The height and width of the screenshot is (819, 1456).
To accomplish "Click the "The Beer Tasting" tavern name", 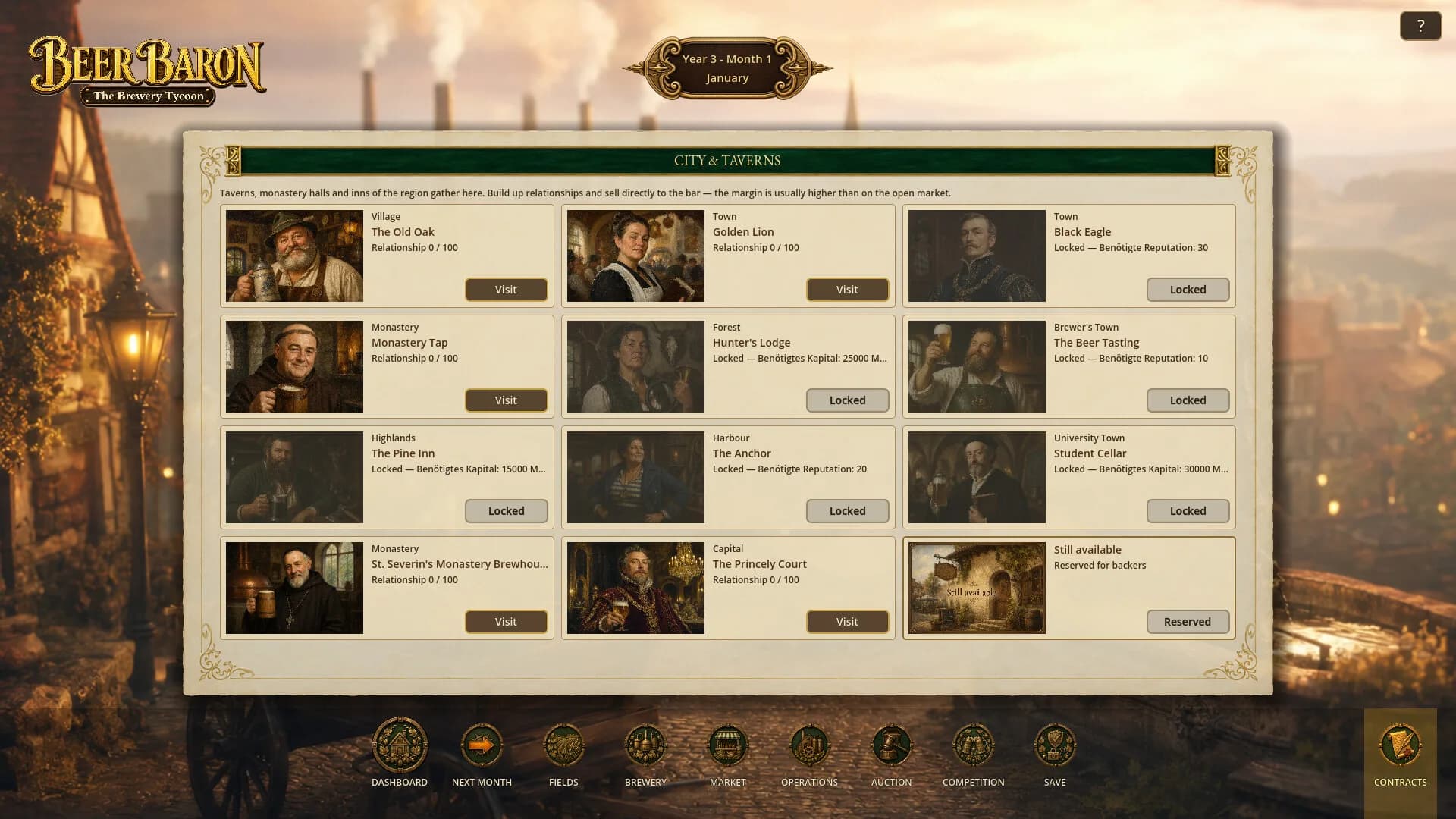I will pos(1097,343).
